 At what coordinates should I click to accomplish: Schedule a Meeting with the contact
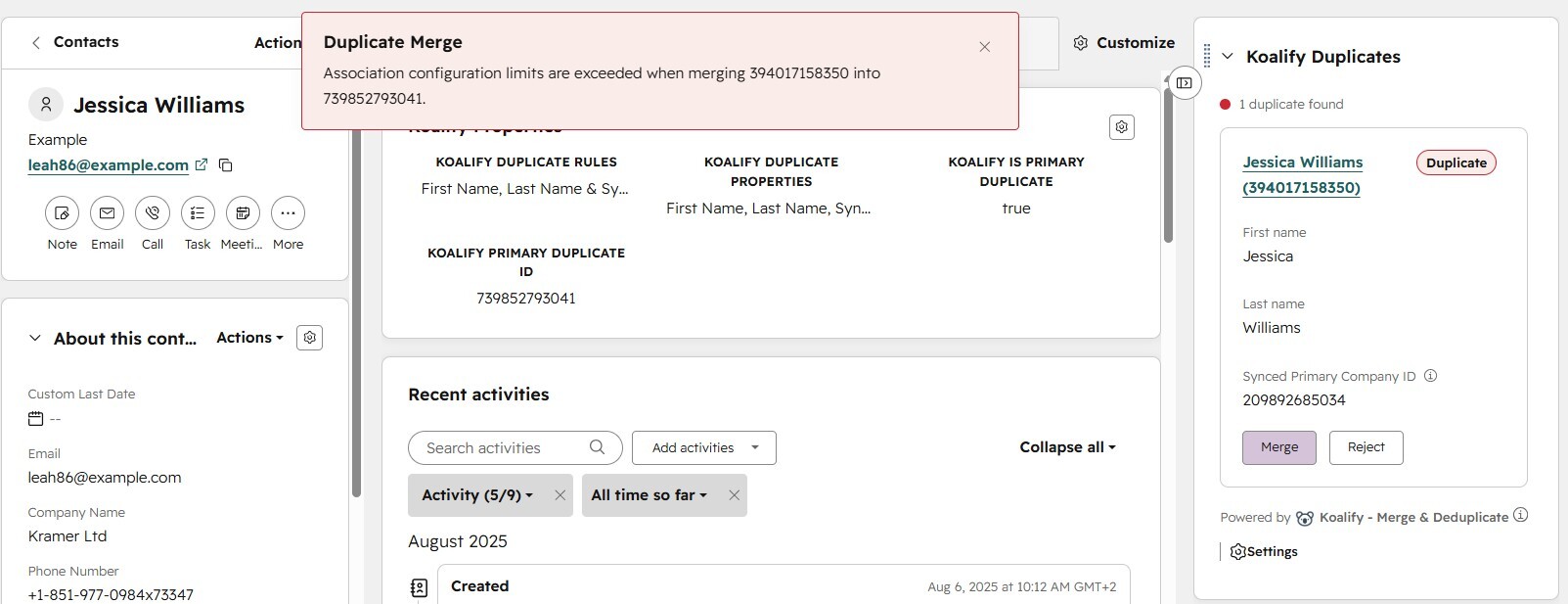(x=243, y=213)
